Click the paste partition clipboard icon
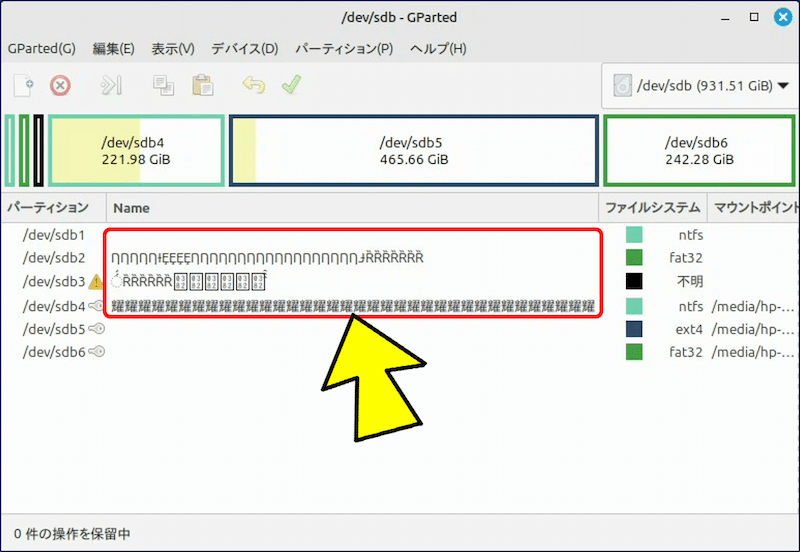Viewport: 800px width, 552px height. click(x=203, y=85)
